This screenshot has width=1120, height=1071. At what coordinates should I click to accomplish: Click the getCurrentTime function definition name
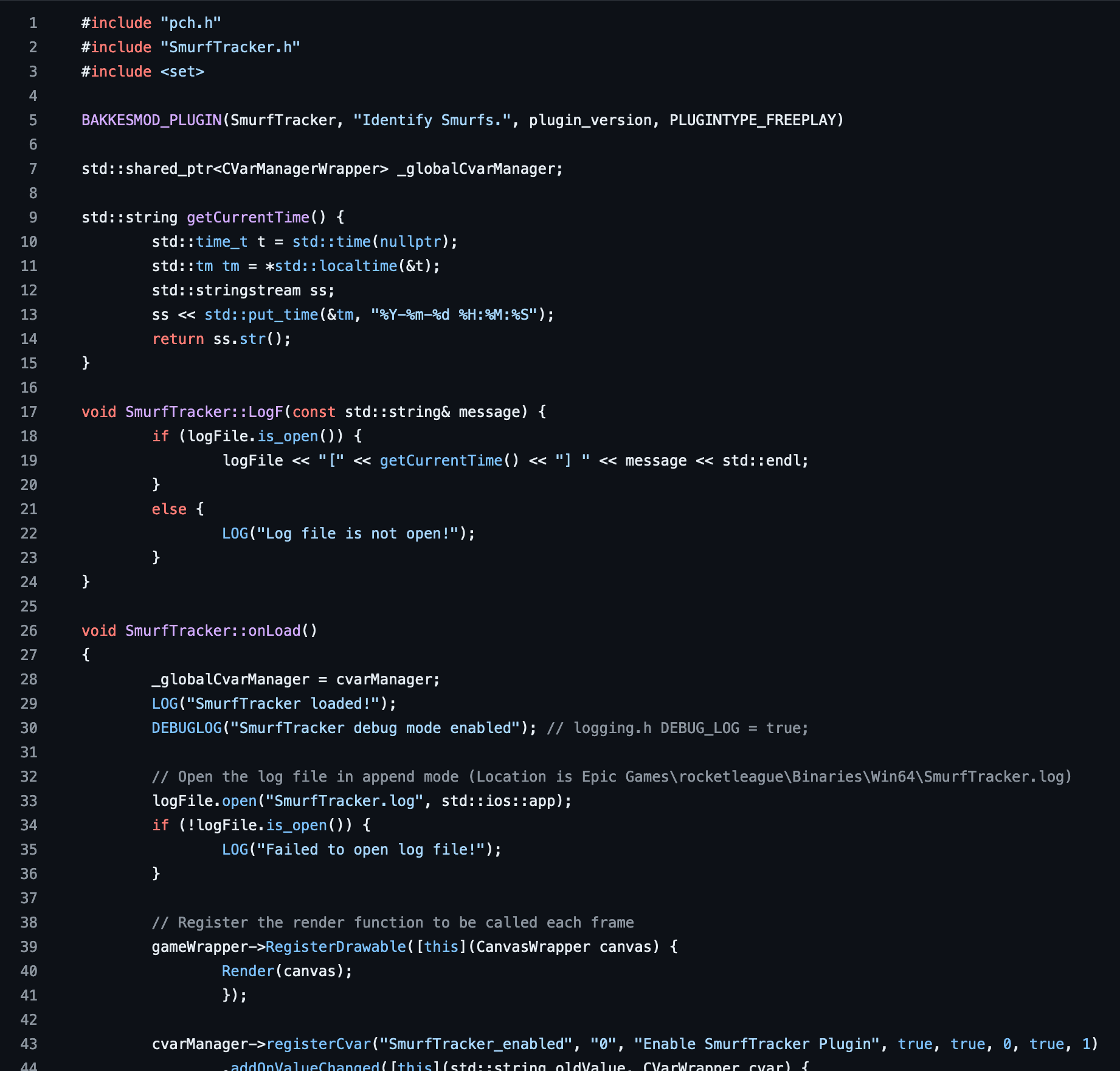[248, 218]
